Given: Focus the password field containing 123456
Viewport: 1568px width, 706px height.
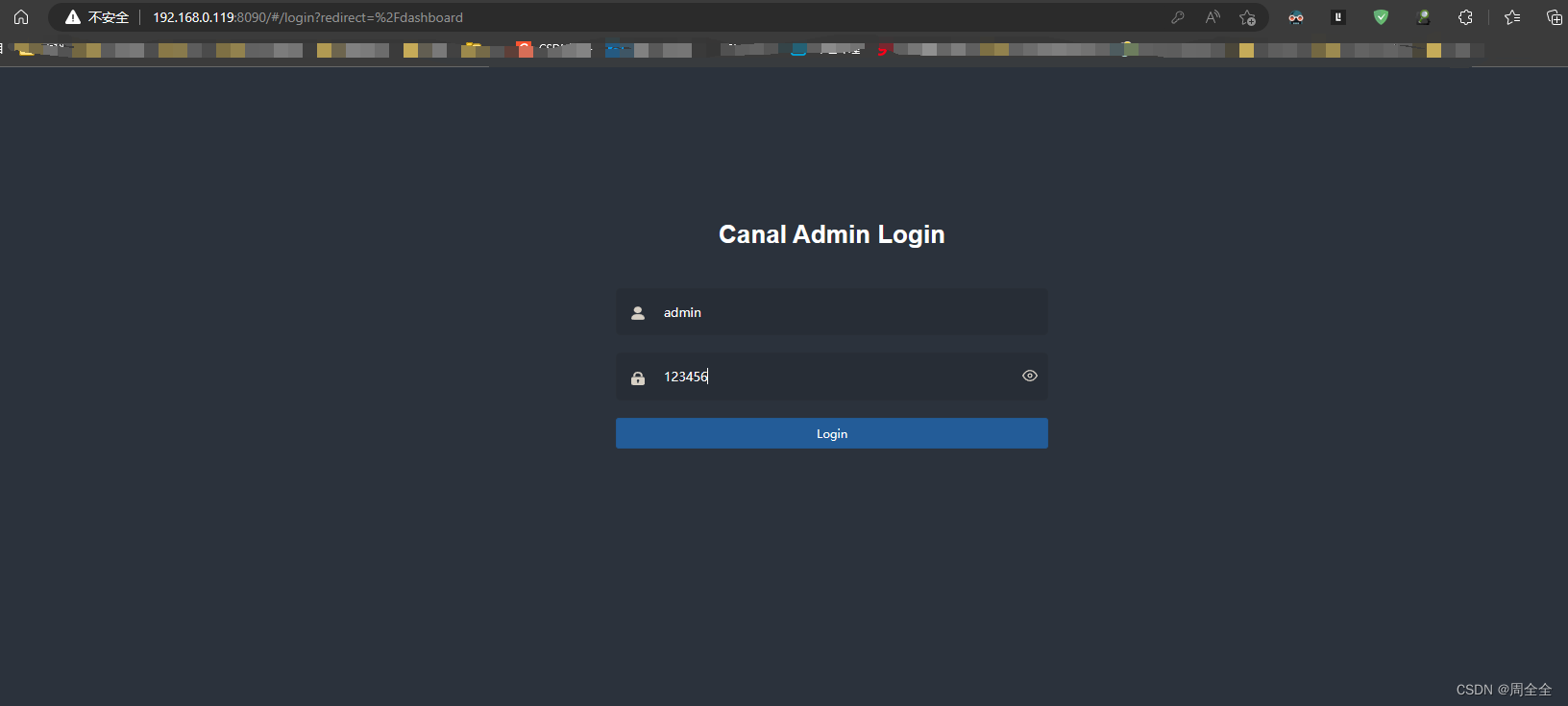Looking at the screenshot, I should click(831, 377).
